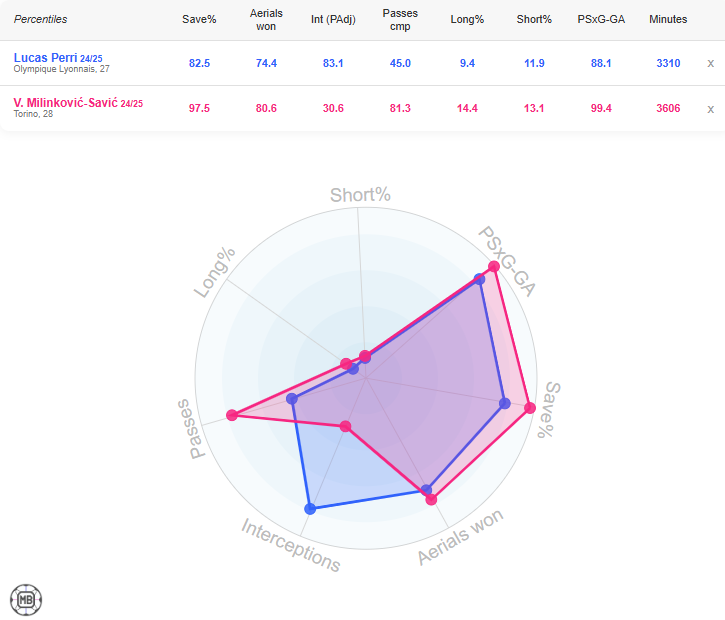Click the Aerials won axis label on radar
725x620 pixels.
click(460, 537)
